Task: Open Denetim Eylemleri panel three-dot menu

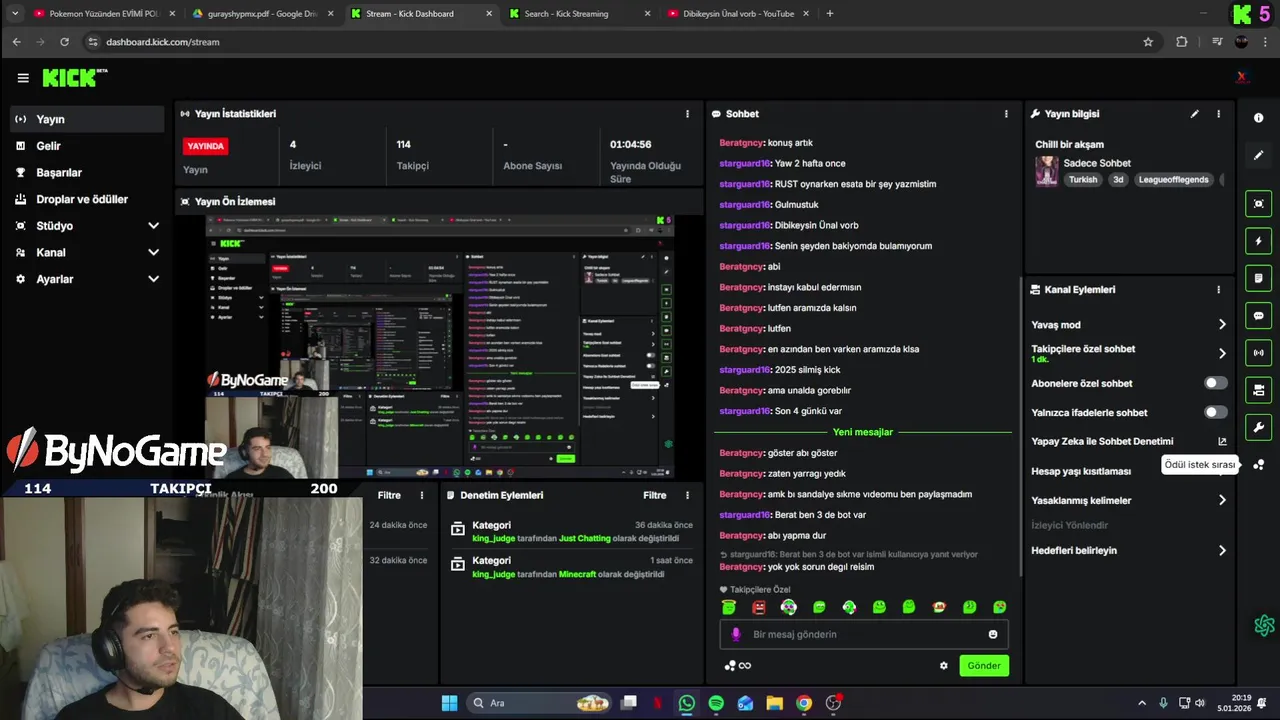Action: pos(687,495)
